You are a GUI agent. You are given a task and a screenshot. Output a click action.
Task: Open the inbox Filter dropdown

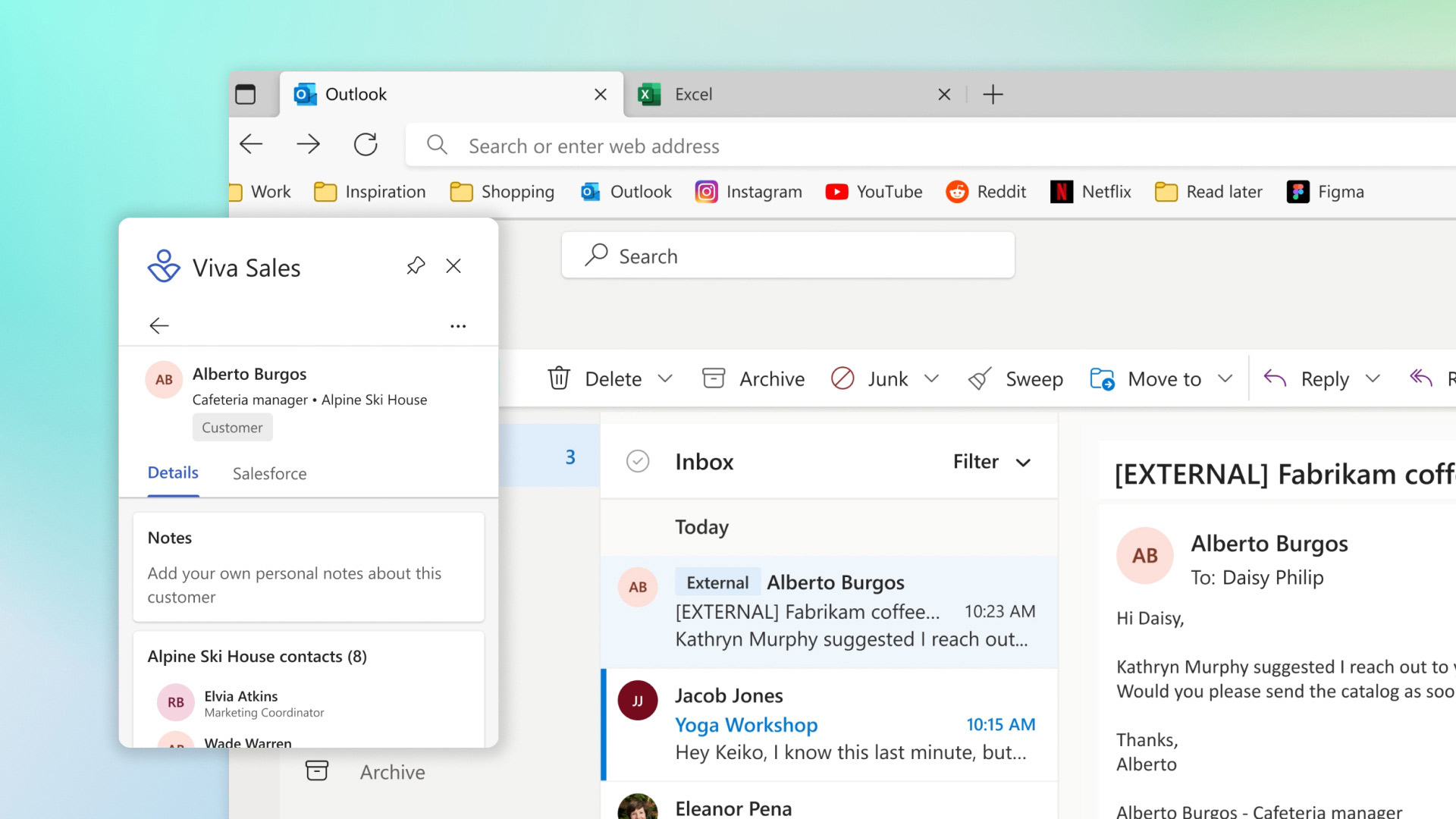[990, 462]
